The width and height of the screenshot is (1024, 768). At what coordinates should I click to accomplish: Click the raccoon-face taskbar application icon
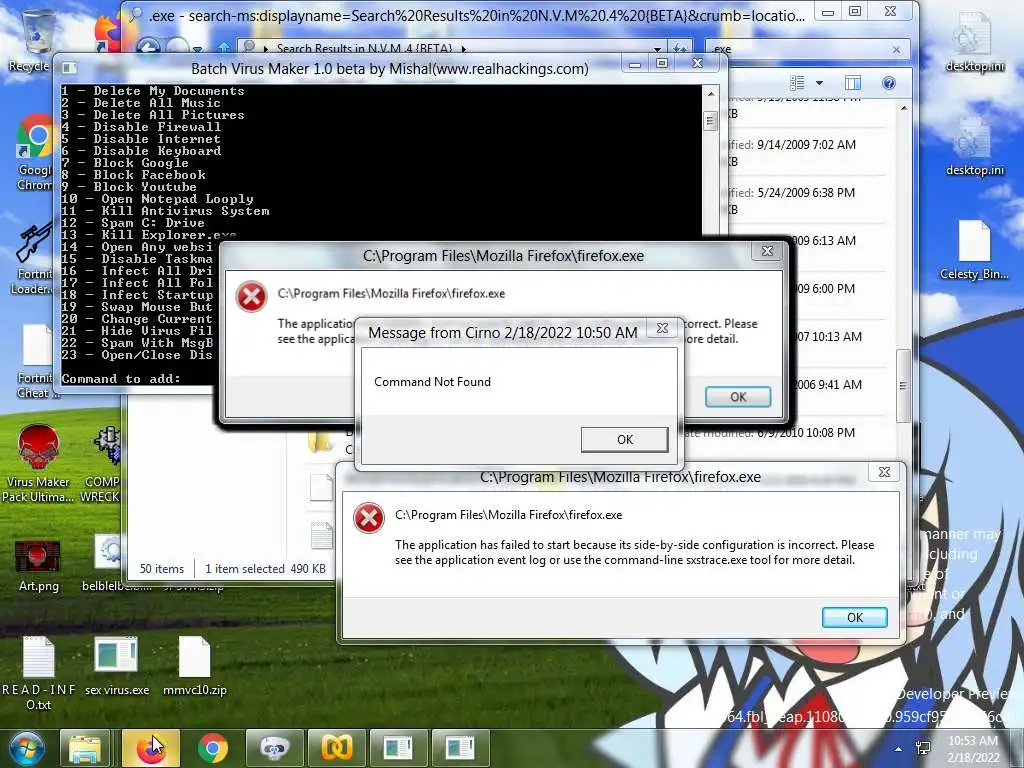tap(274, 748)
